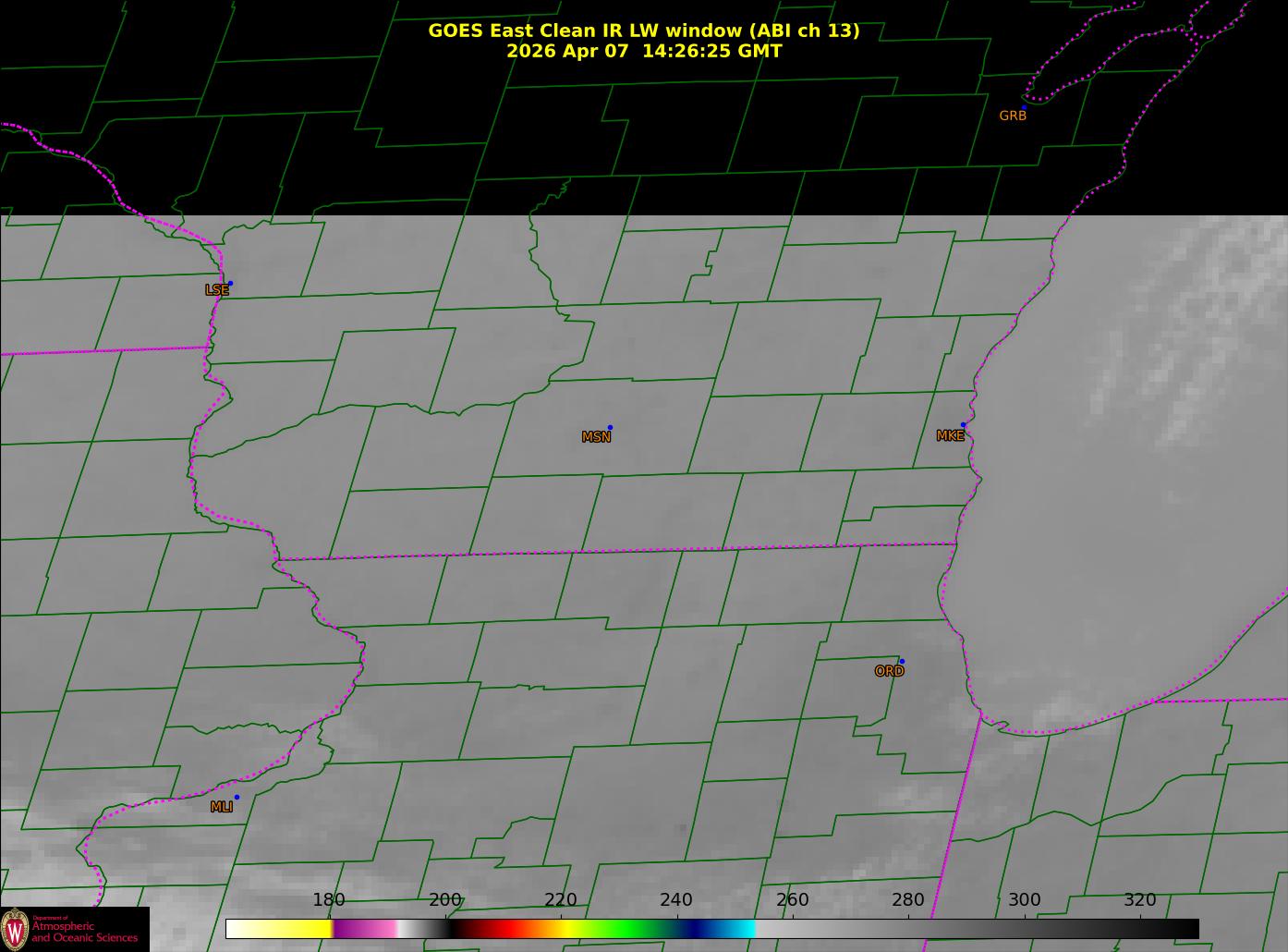Click the blue dot marker at ORD
The height and width of the screenshot is (952, 1288).
[x=902, y=661]
